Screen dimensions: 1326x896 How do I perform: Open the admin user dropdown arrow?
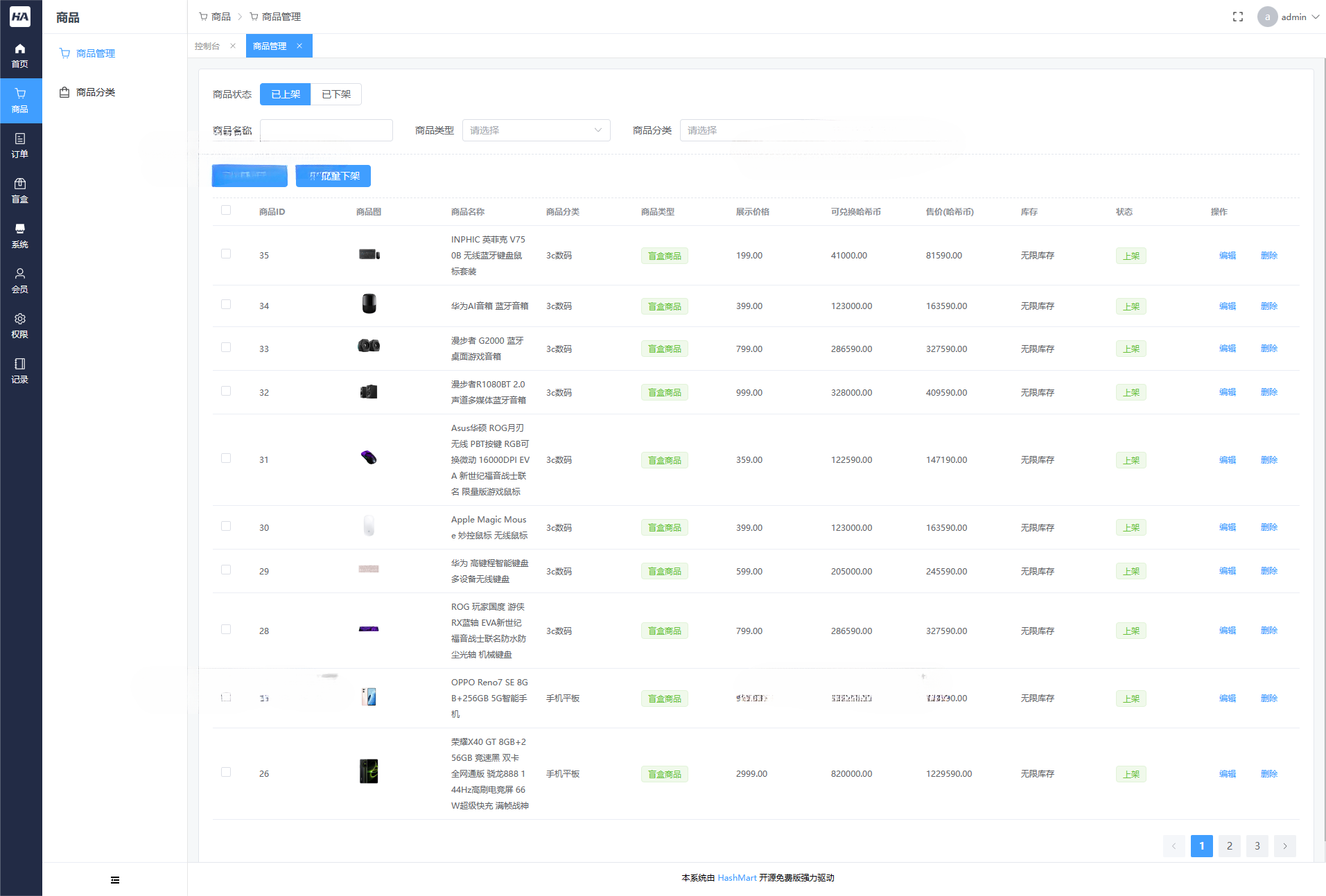[1316, 17]
